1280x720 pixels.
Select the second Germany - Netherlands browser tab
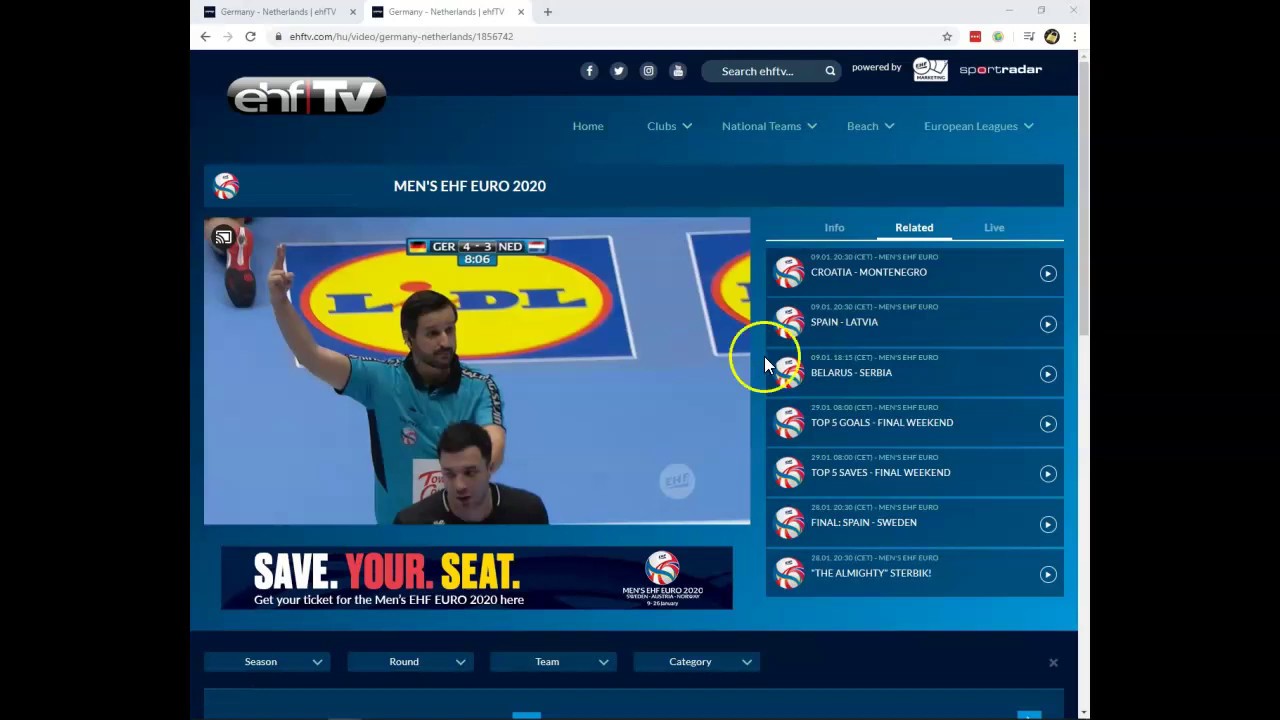pos(446,12)
